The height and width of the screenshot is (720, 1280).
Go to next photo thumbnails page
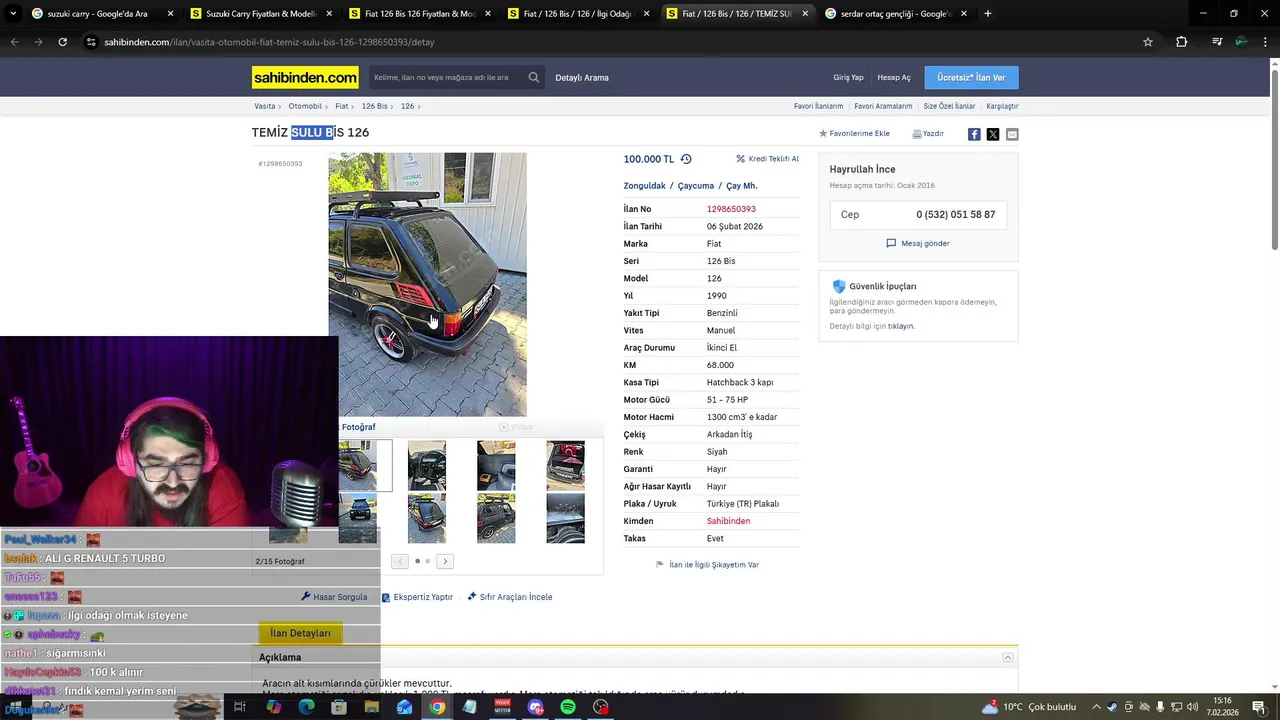445,561
